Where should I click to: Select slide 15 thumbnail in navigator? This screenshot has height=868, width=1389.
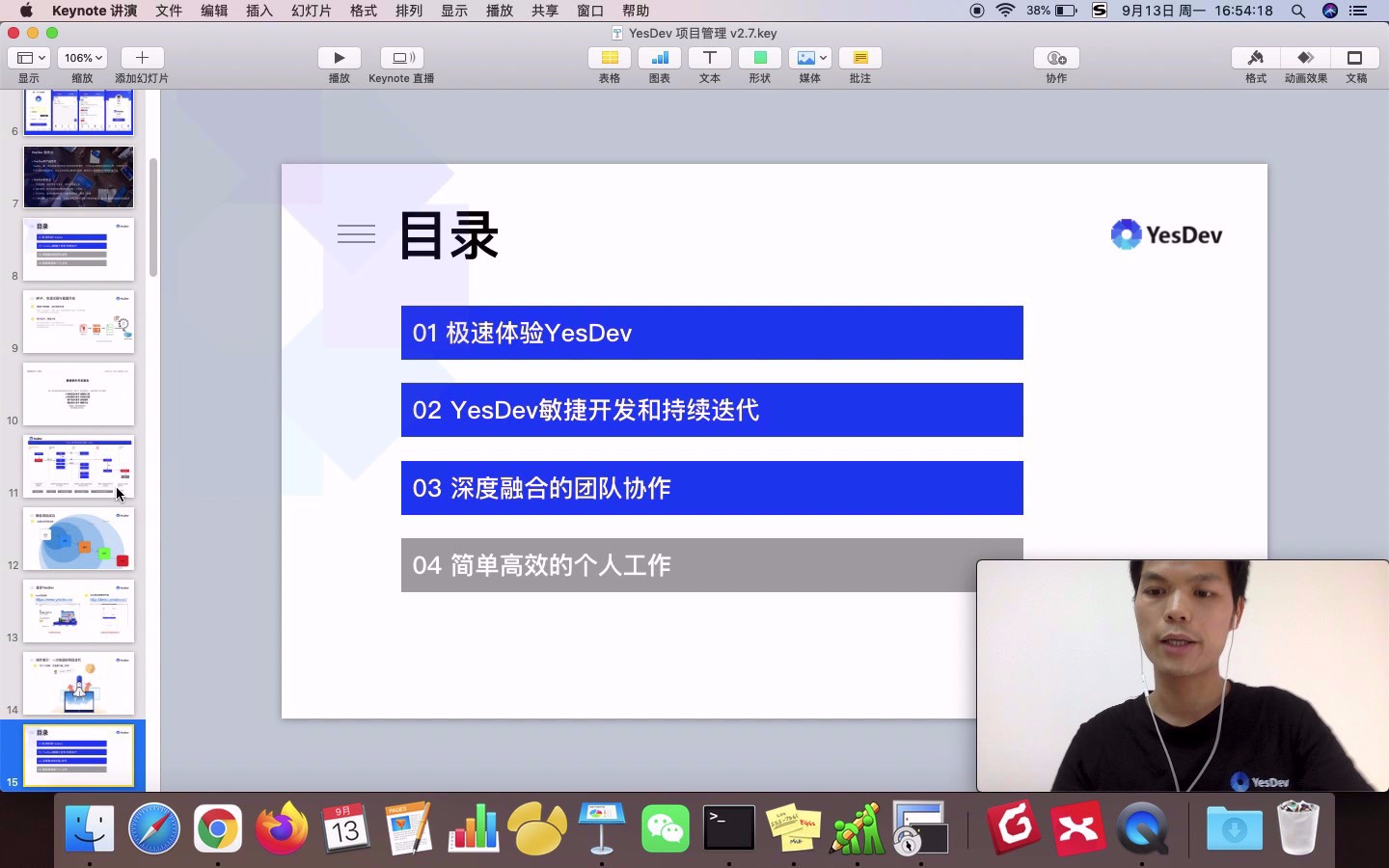click(79, 755)
